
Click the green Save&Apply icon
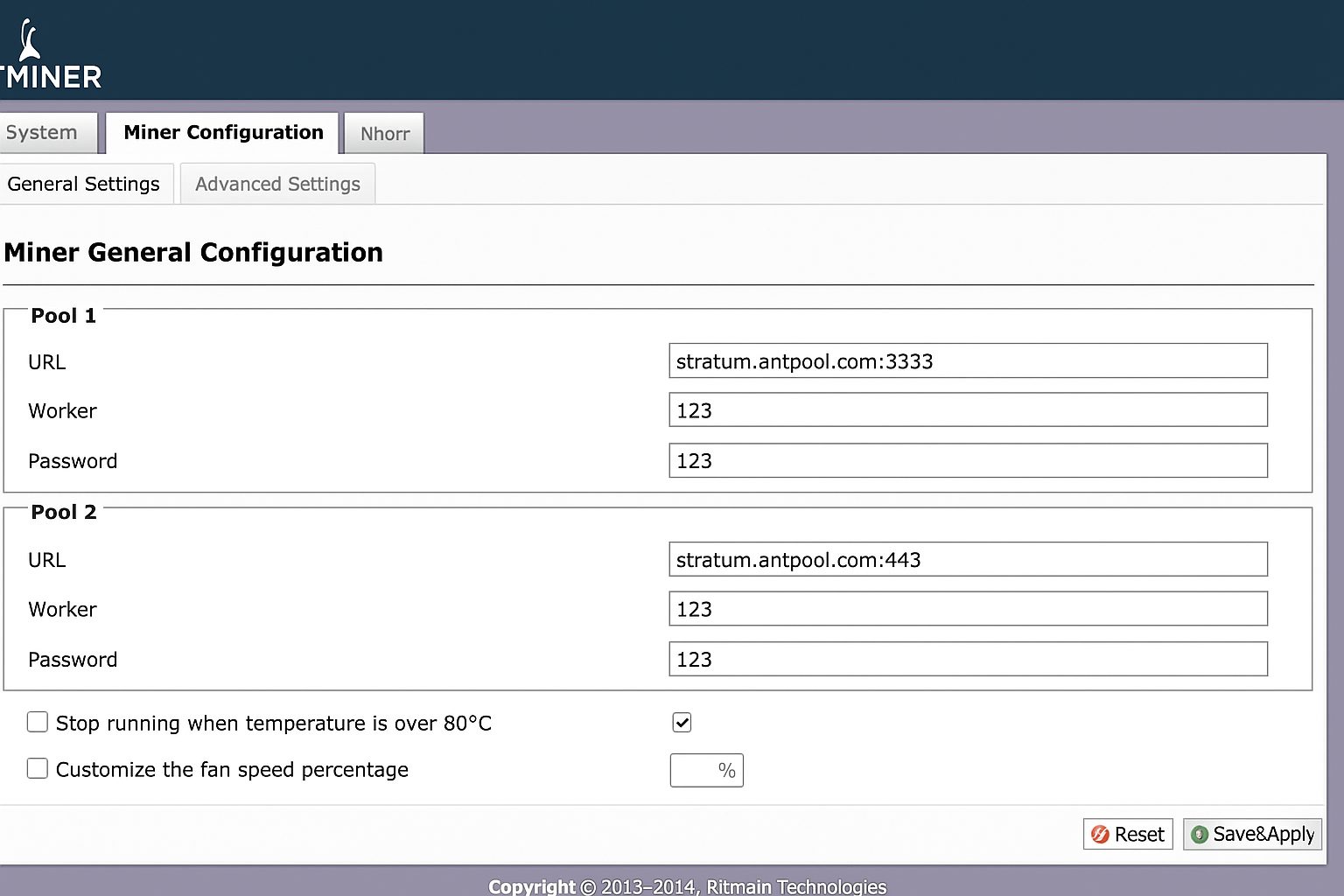pos(1200,835)
